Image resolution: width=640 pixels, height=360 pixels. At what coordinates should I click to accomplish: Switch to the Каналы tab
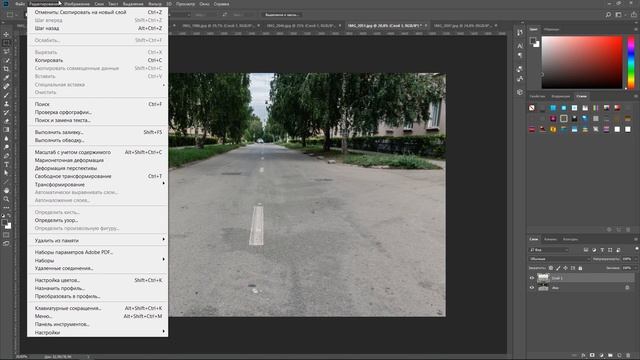pos(550,239)
